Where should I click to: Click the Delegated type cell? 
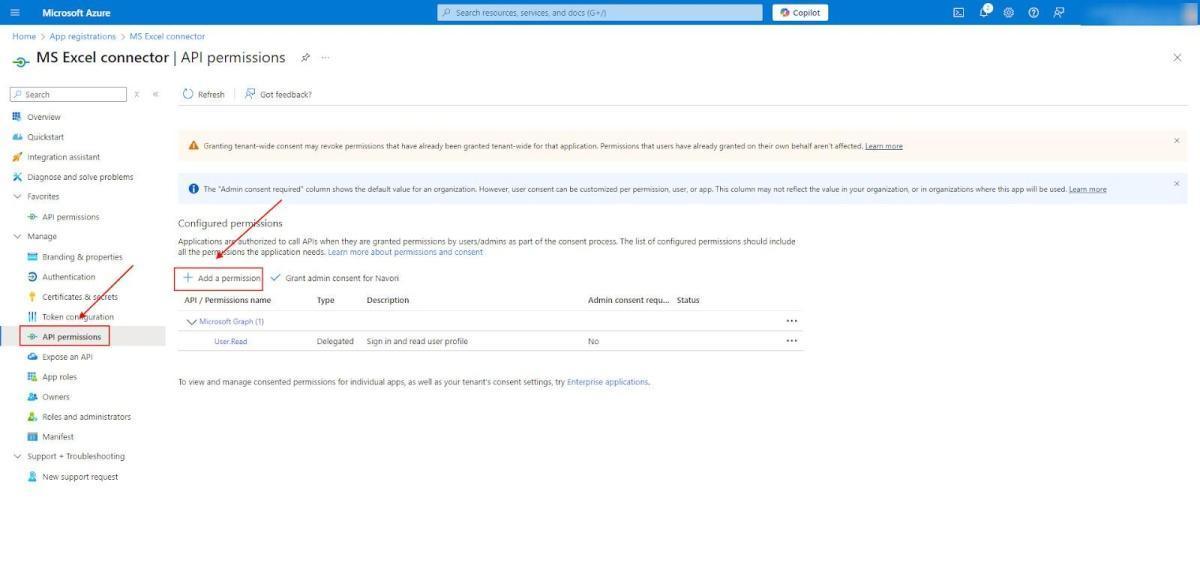[x=335, y=342]
